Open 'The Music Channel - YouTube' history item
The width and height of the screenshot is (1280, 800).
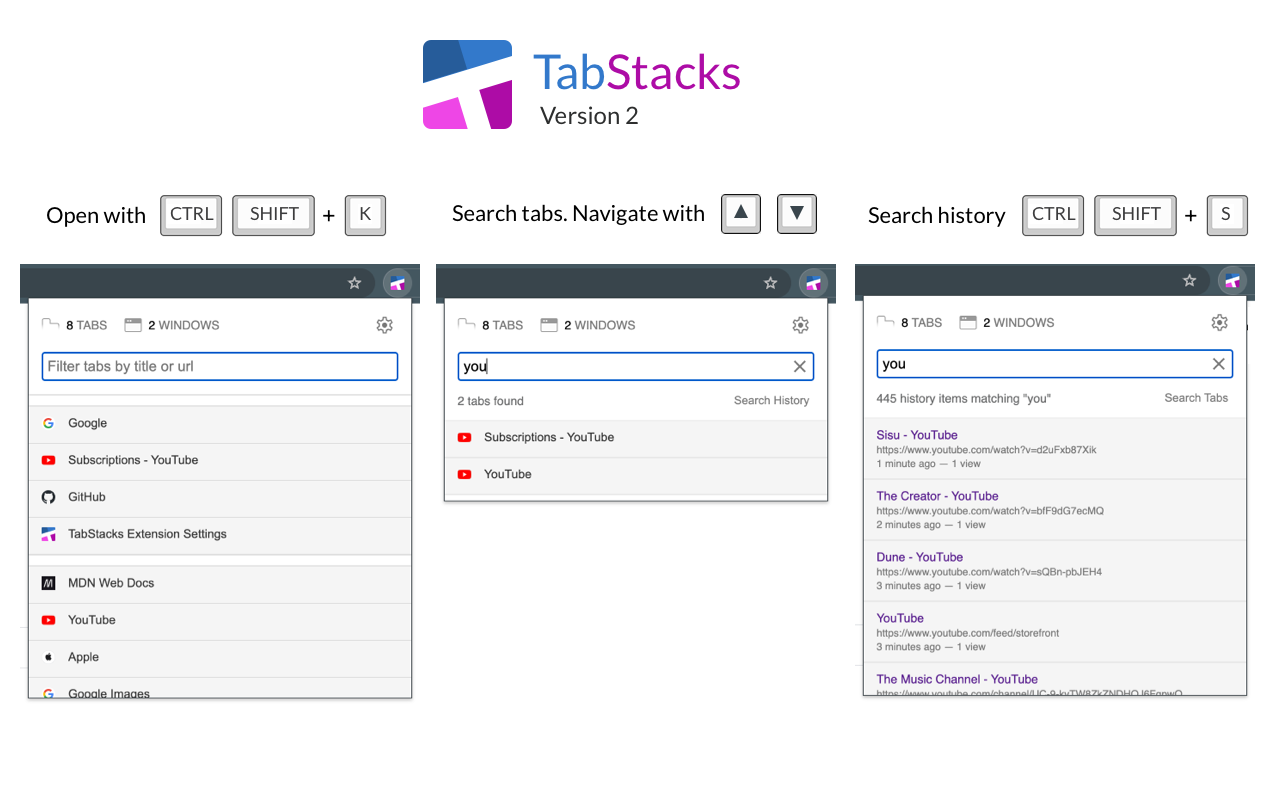coord(1055,679)
